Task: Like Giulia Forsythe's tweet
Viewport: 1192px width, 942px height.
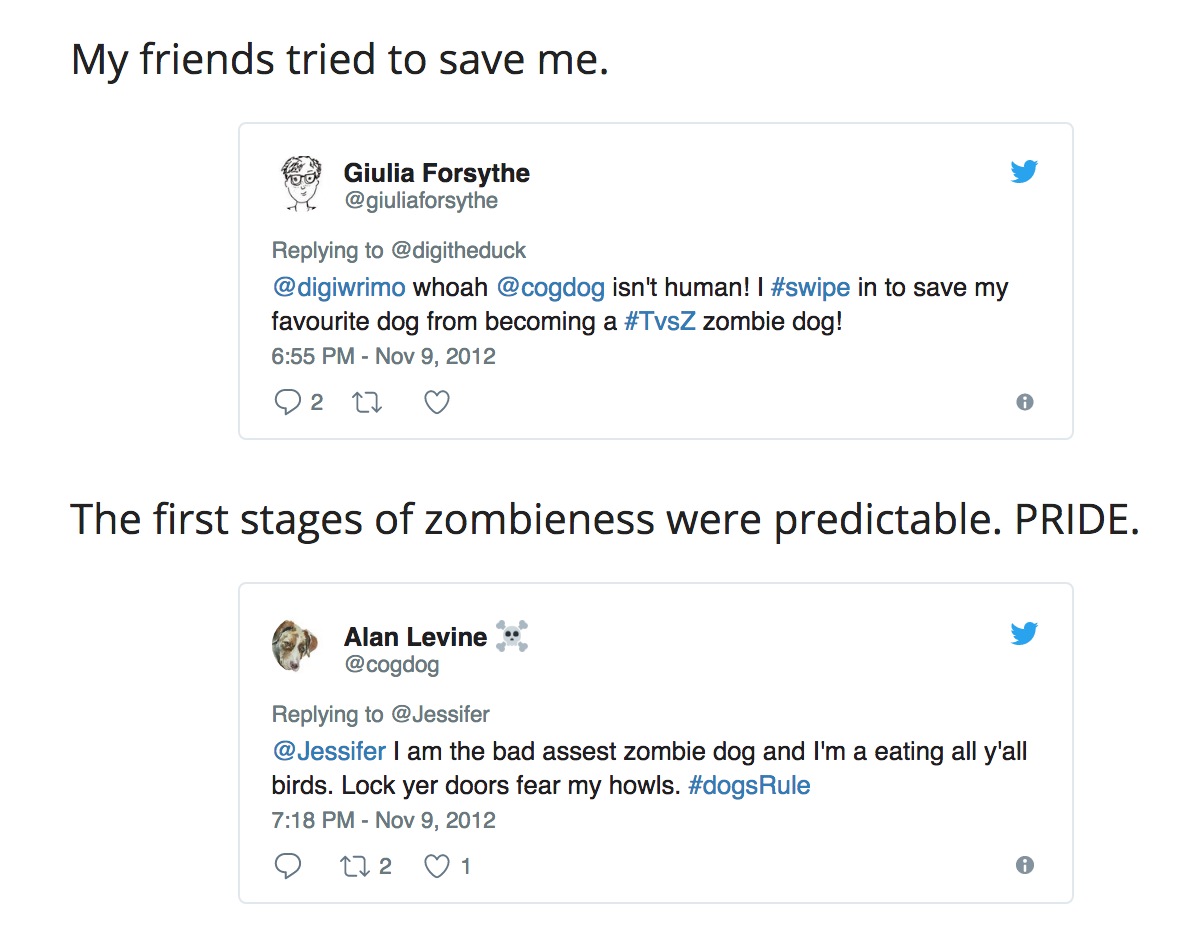Action: [437, 402]
